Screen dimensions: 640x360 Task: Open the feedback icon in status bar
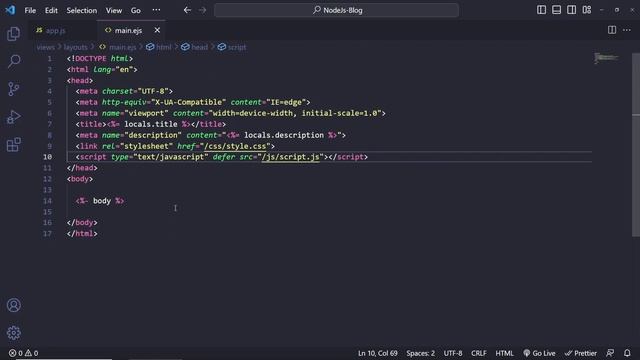610,353
